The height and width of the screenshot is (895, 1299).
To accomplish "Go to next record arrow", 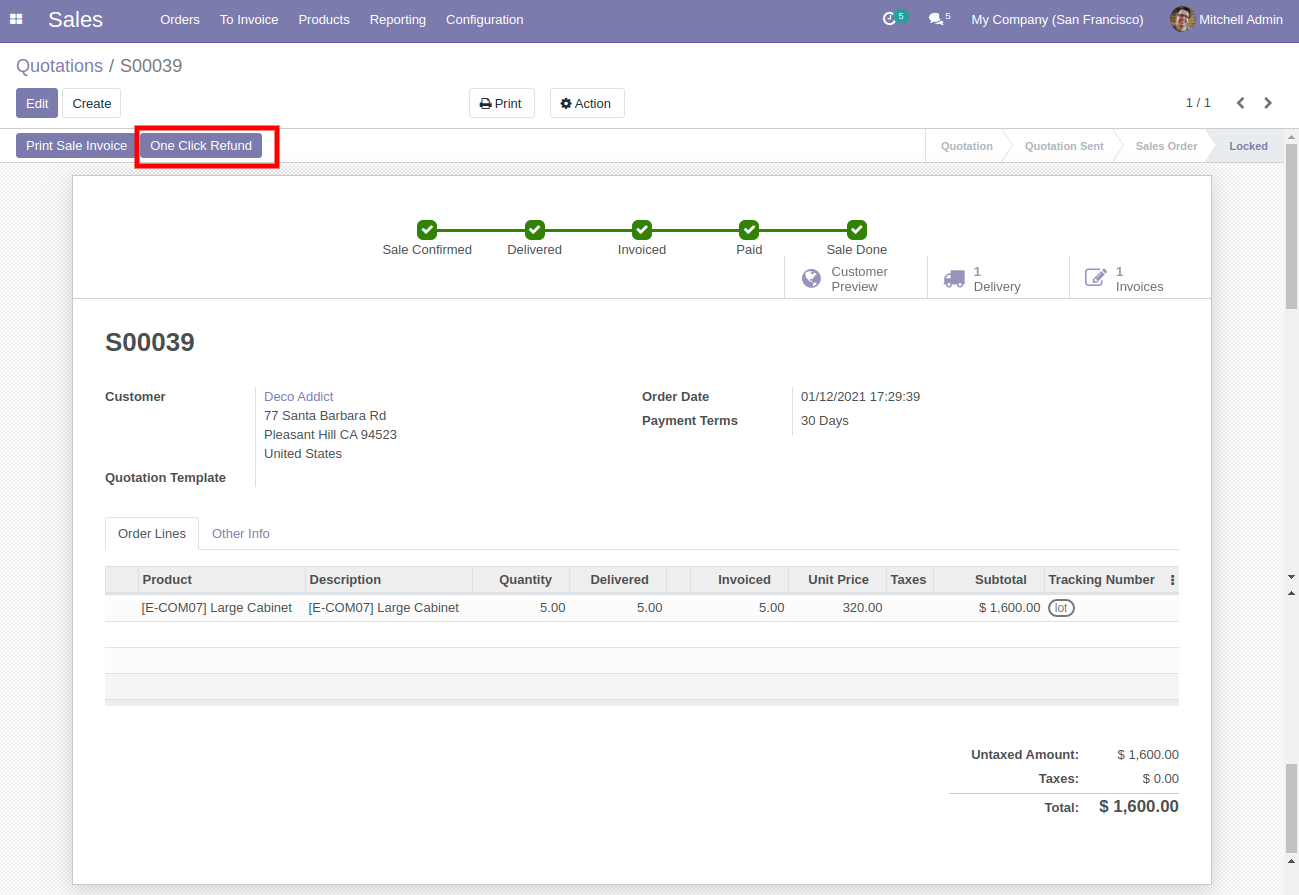I will coord(1268,103).
